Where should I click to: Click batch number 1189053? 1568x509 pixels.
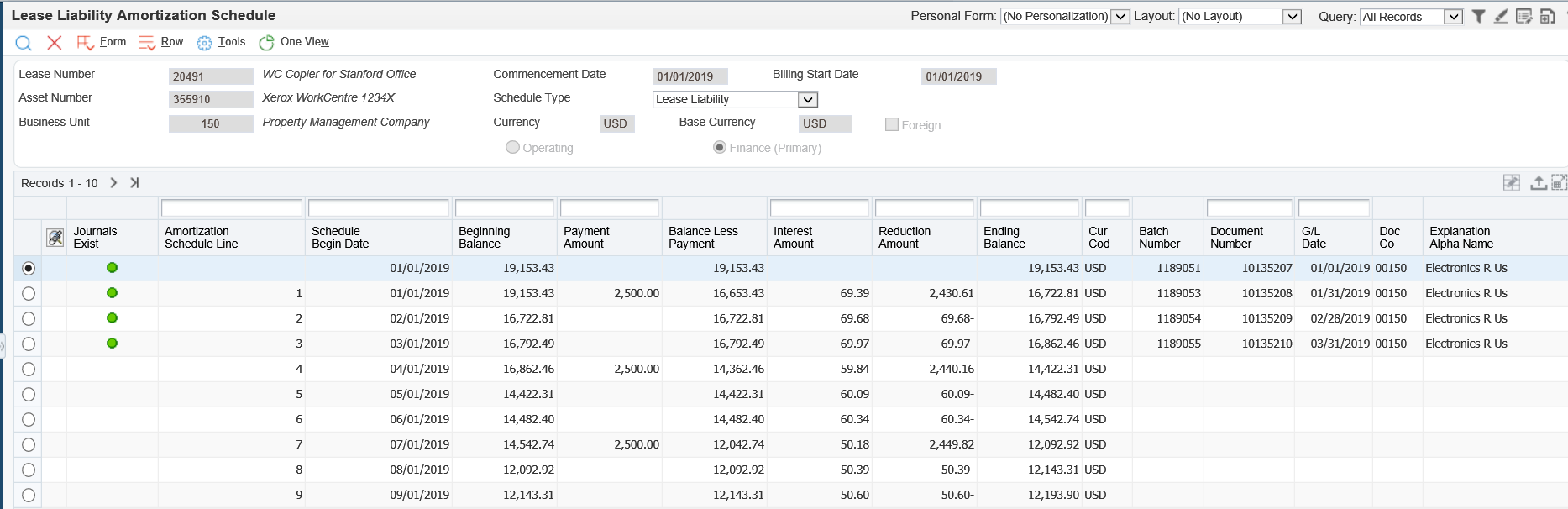(1178, 293)
